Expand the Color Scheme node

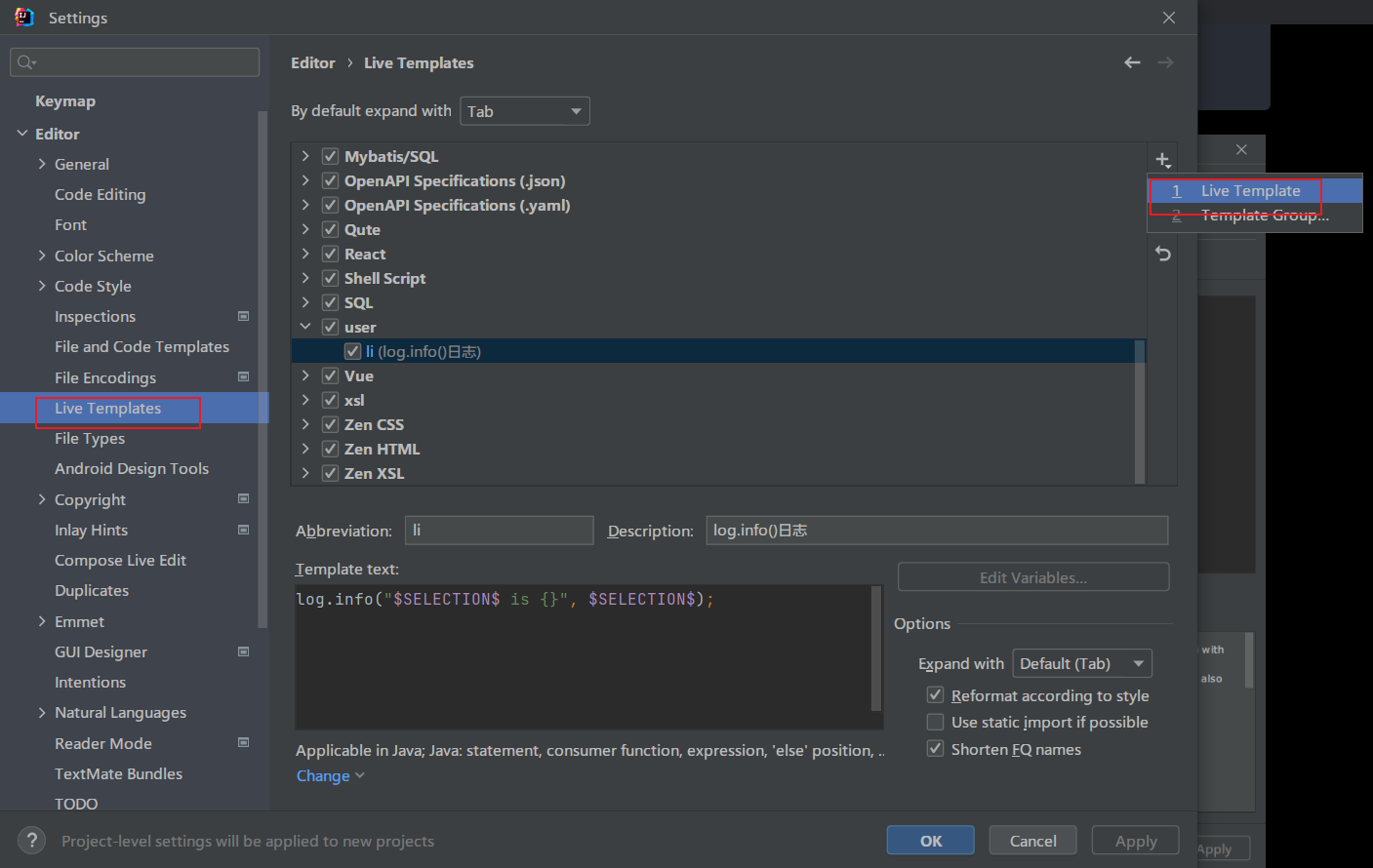click(x=42, y=256)
